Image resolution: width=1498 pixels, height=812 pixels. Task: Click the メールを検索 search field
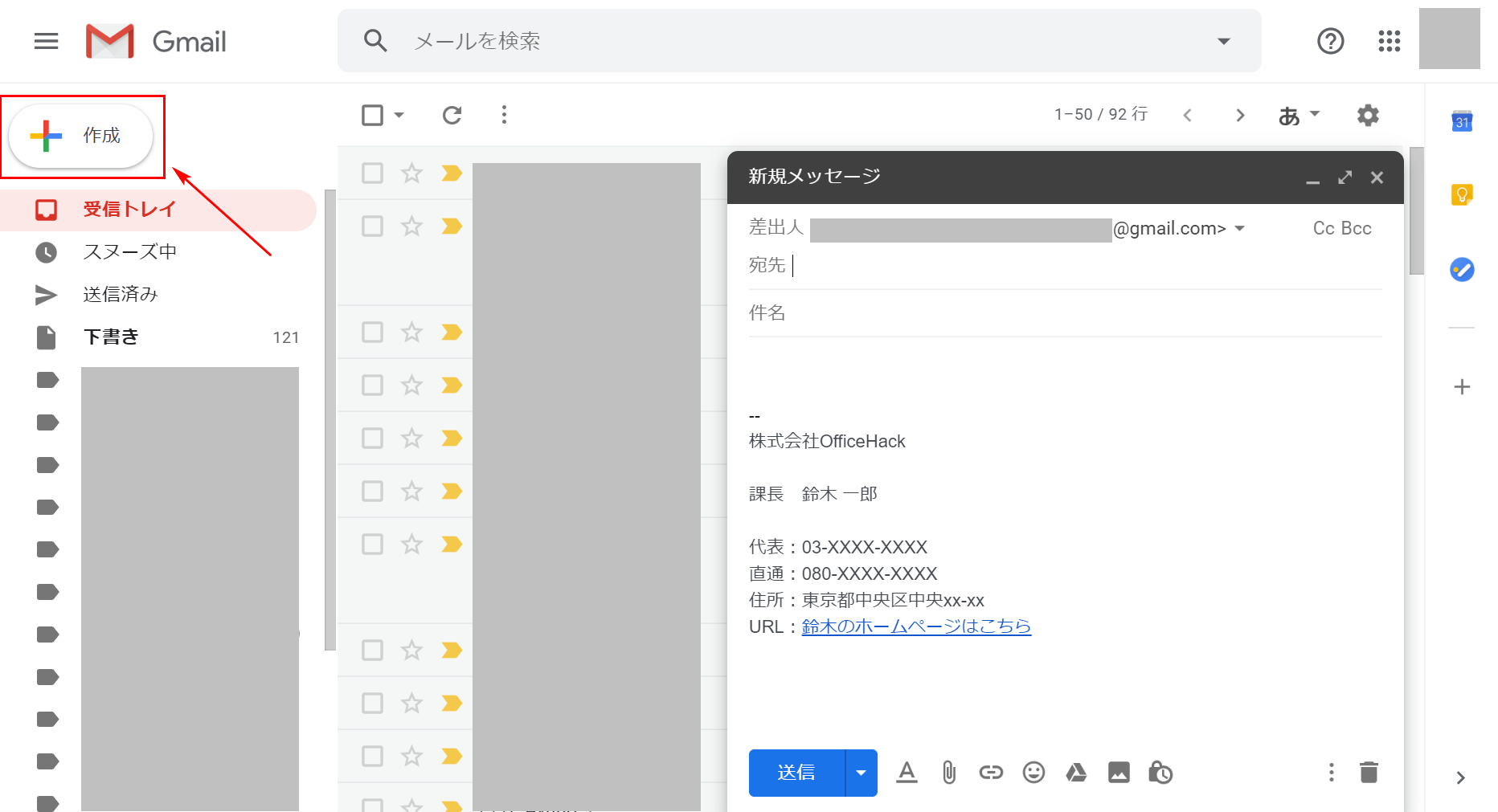tap(800, 41)
